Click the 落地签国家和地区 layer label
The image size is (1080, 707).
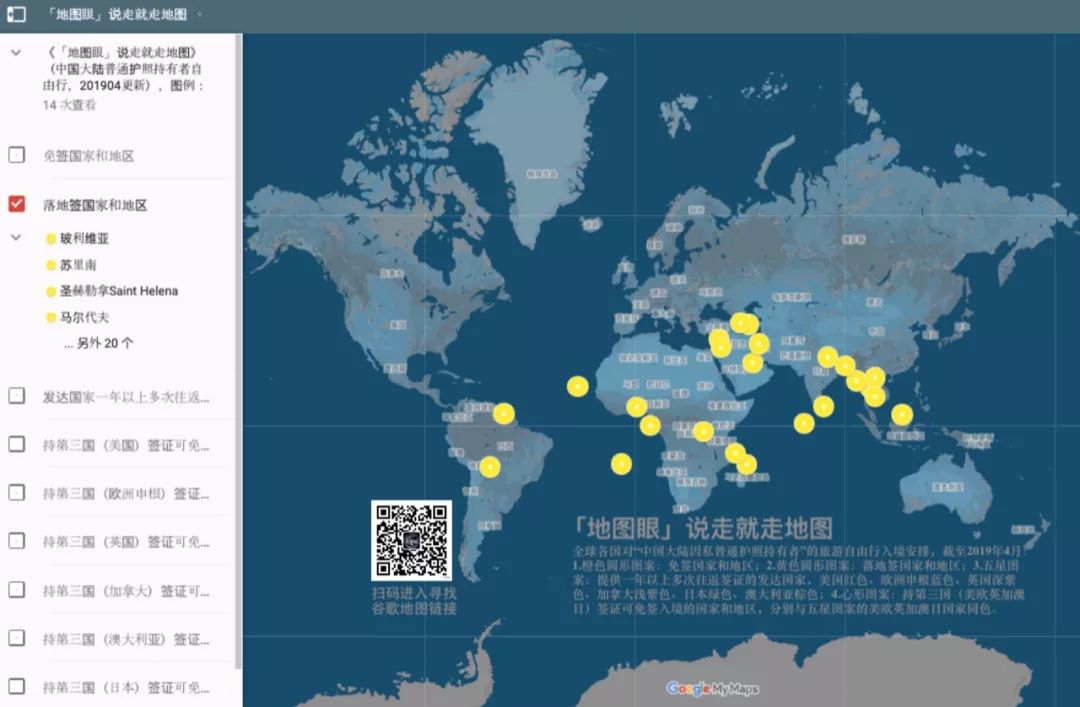pyautogui.click(x=95, y=205)
